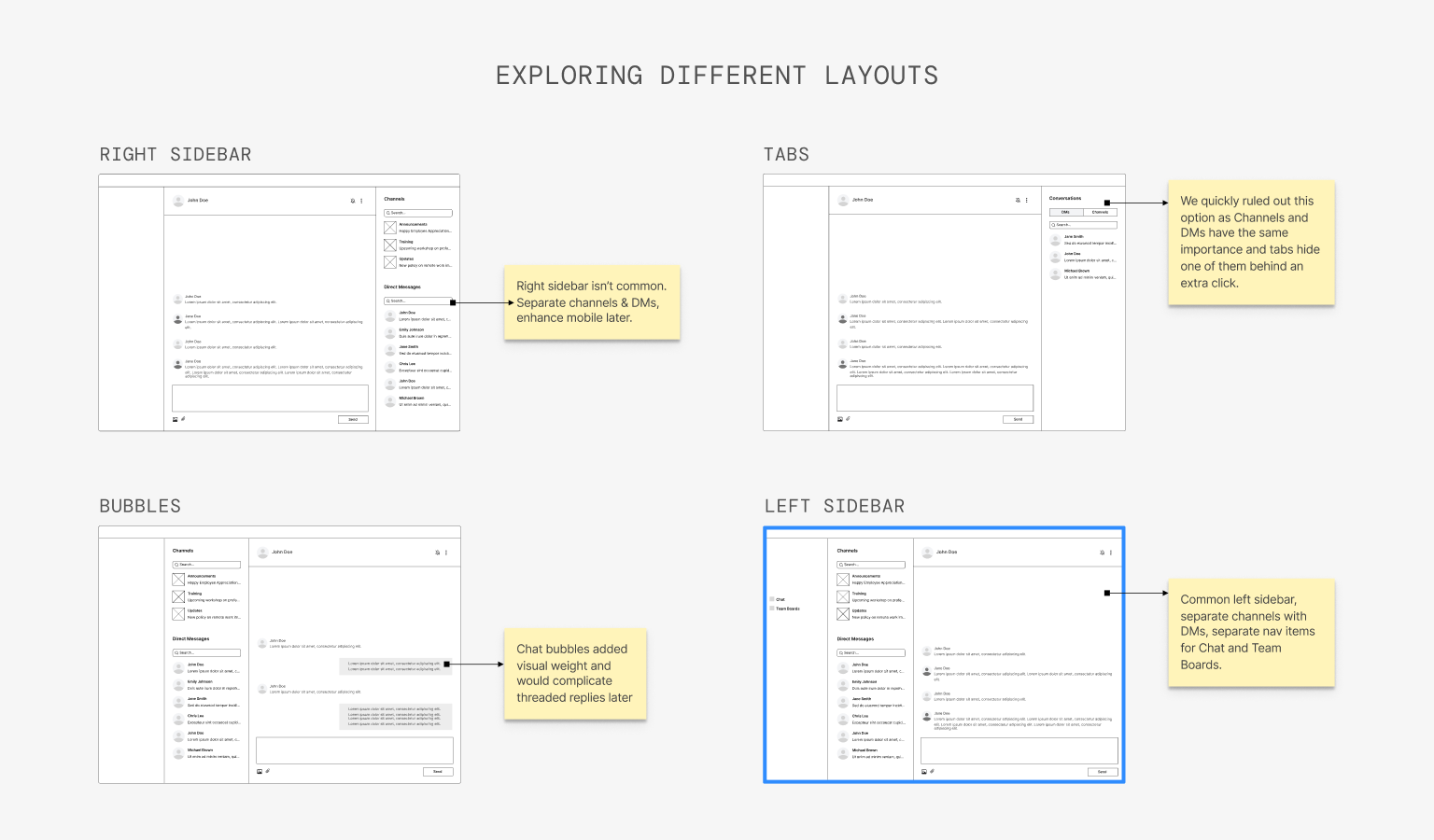Select the "LEFT SIDEBAR" section label
This screenshot has height=840, width=1434.
[835, 507]
